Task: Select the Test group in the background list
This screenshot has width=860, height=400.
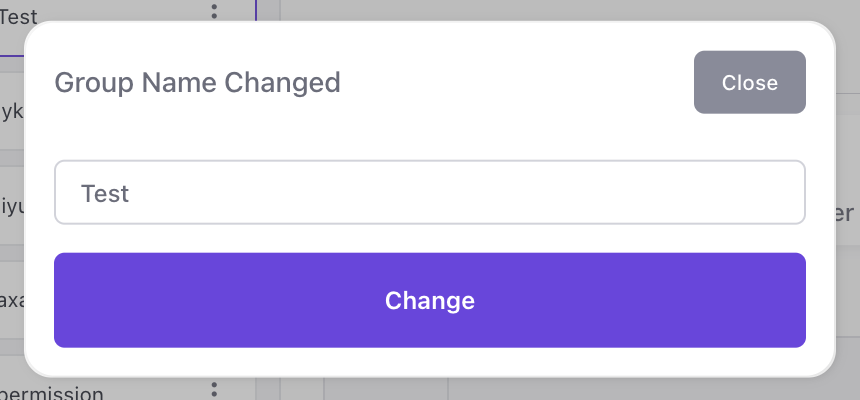Action: (18, 16)
